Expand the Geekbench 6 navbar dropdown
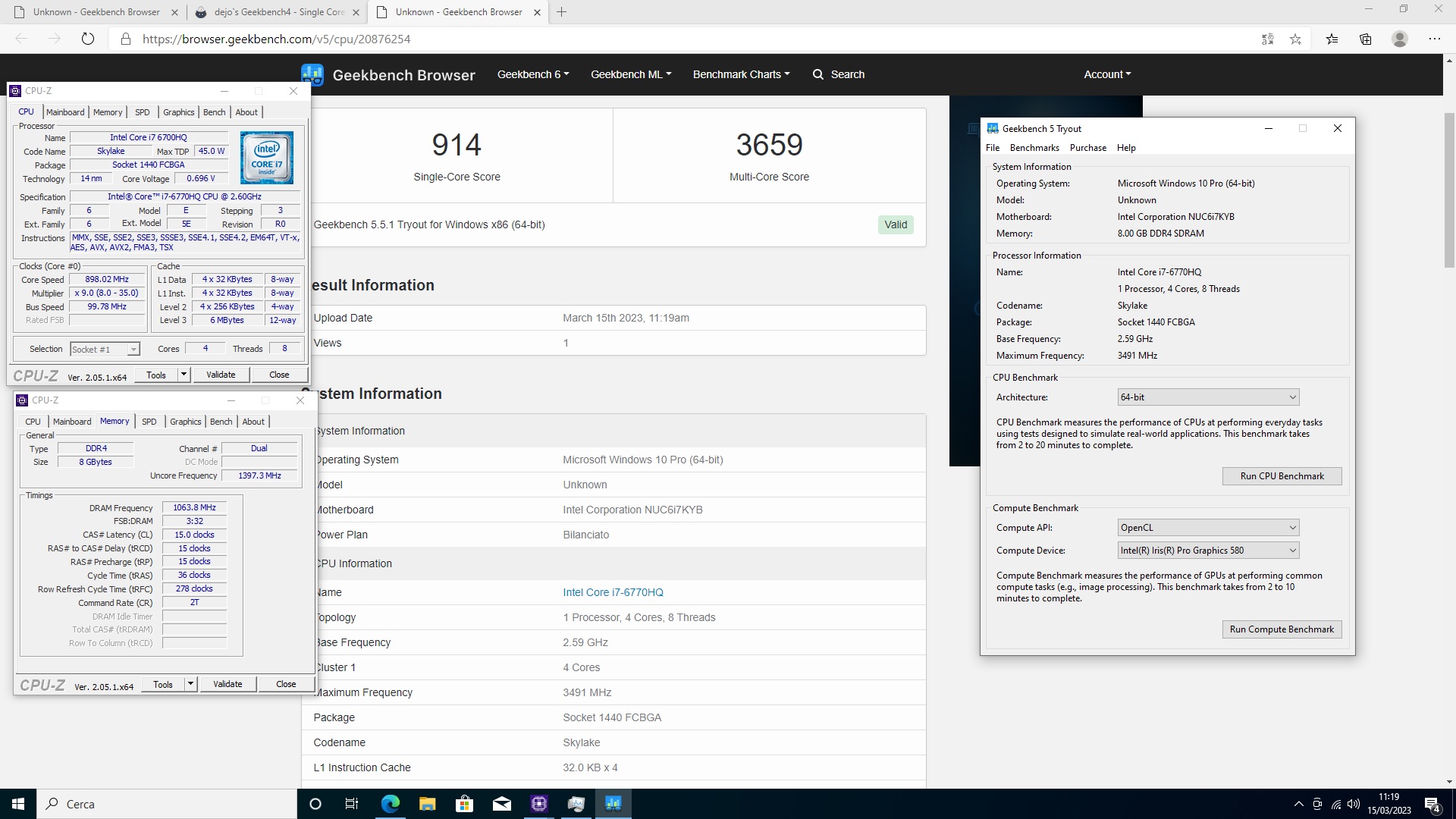Image resolution: width=1456 pixels, height=819 pixels. point(532,74)
